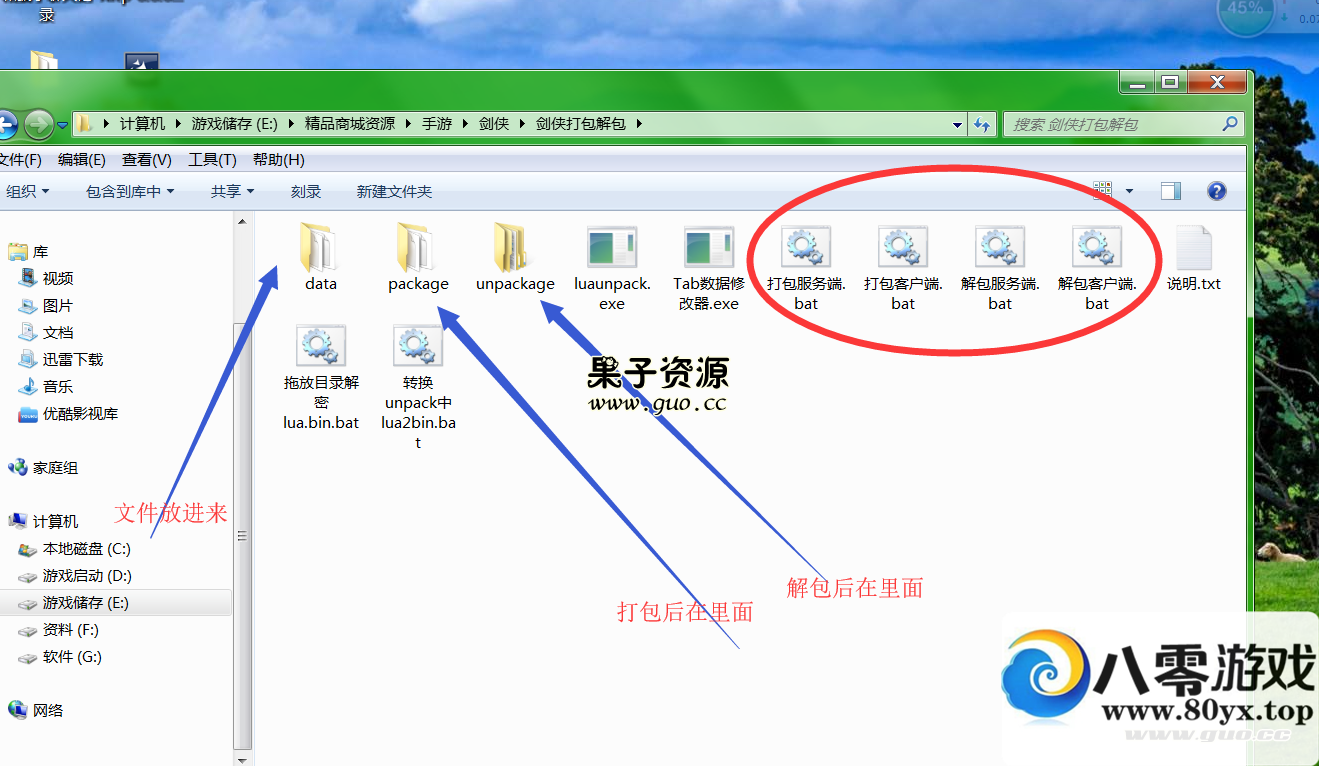Image resolution: width=1319 pixels, height=766 pixels.
Task: Open the 共享 dropdown menu
Action: click(232, 191)
